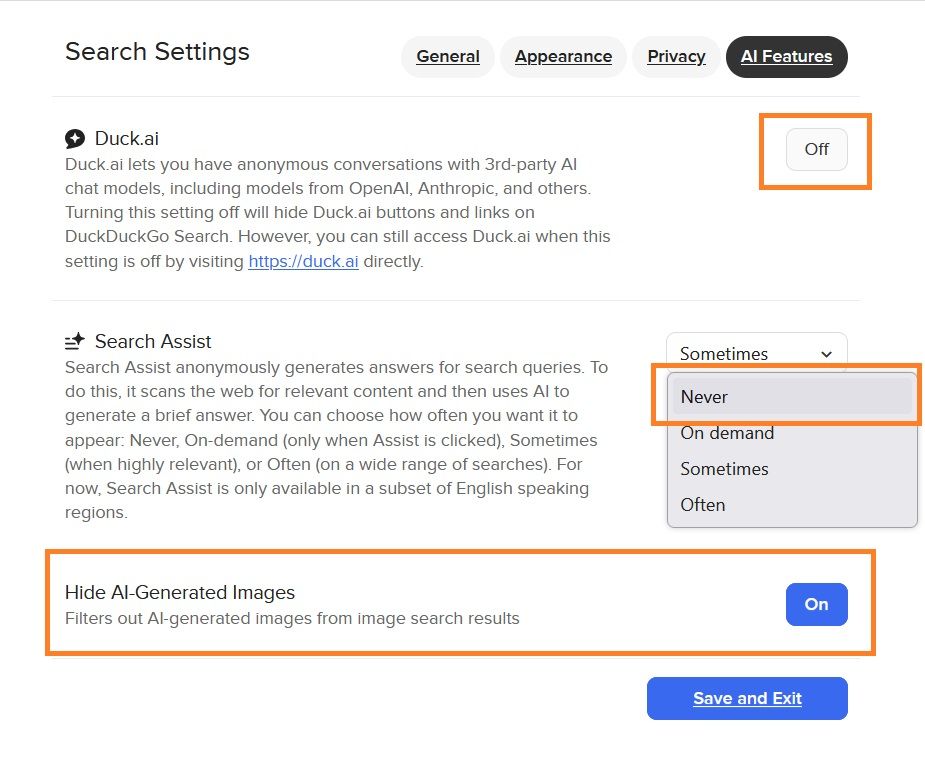The image size is (925, 761).
Task: Pick Sometimes from the open list
Action: [x=792, y=469]
